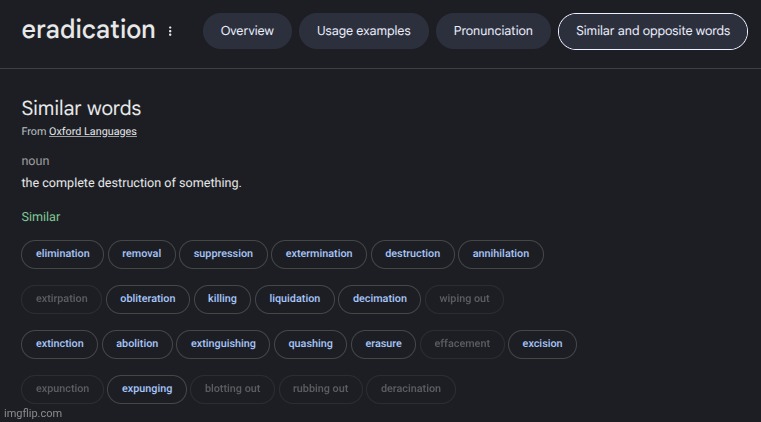Select the 'obliteration' chip
Image resolution: width=761 pixels, height=422 pixels.
(x=148, y=299)
